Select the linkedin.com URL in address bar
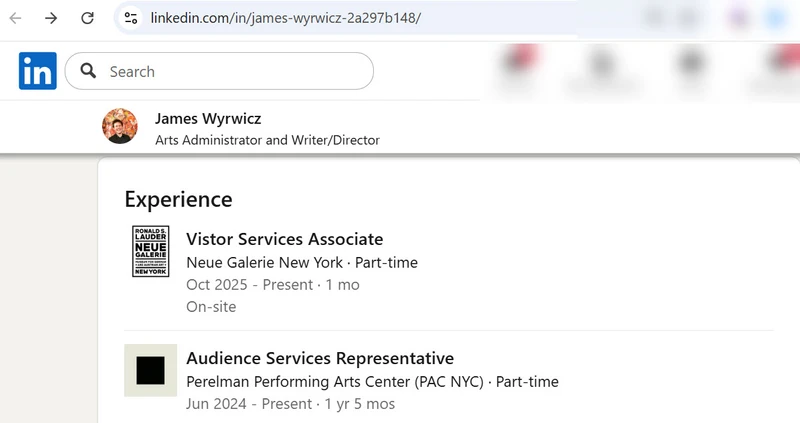800x423 pixels. pos(285,18)
